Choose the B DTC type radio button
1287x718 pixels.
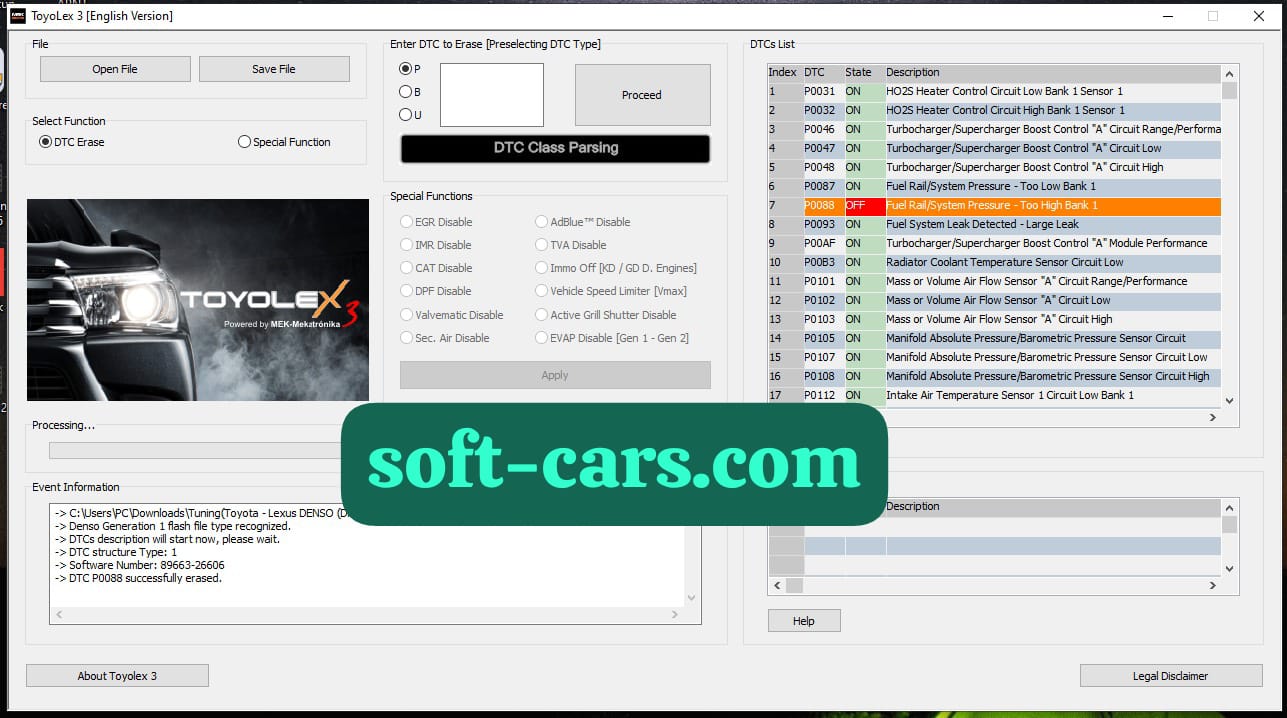[410, 92]
